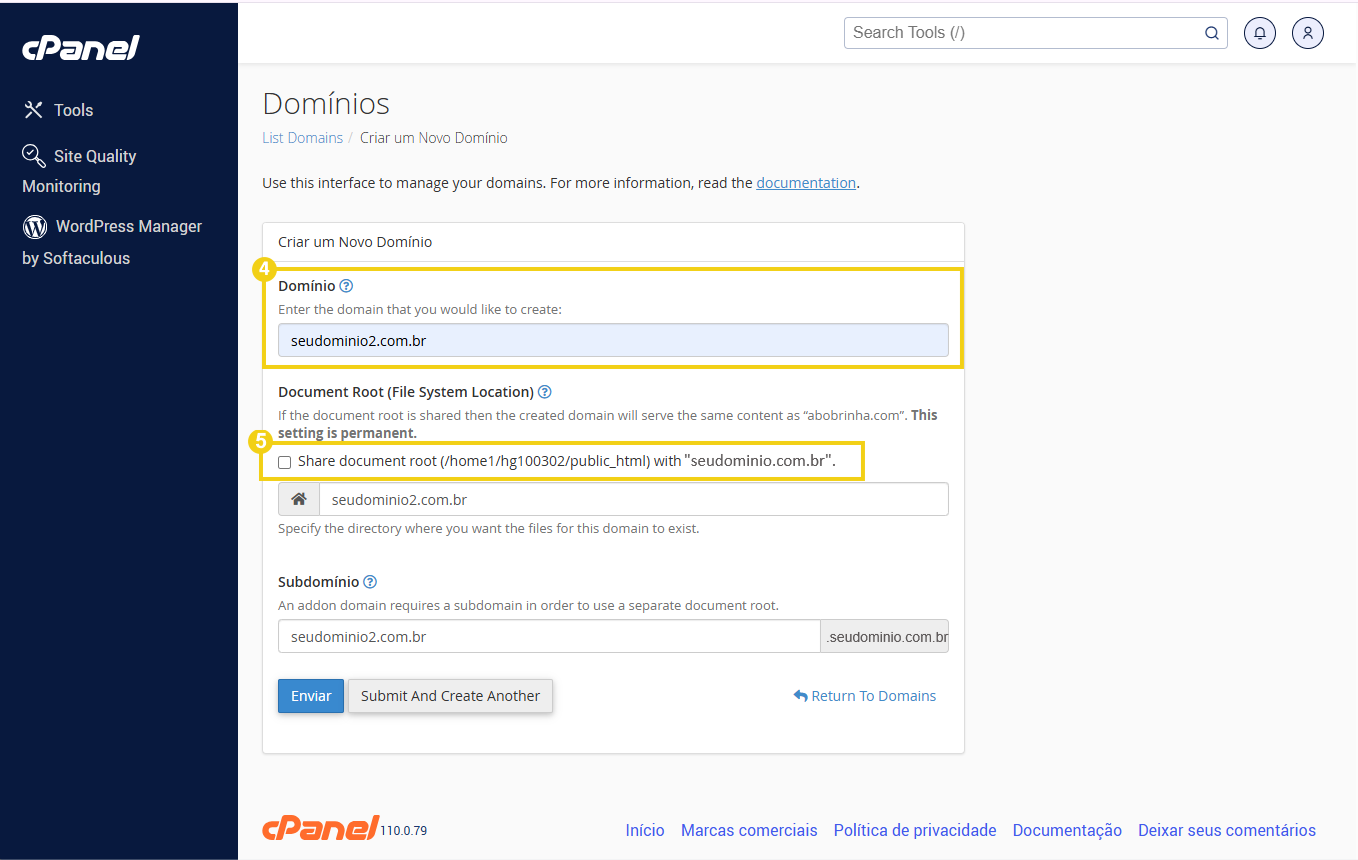
Task: Click Submit And Create Another
Action: pyautogui.click(x=450, y=695)
